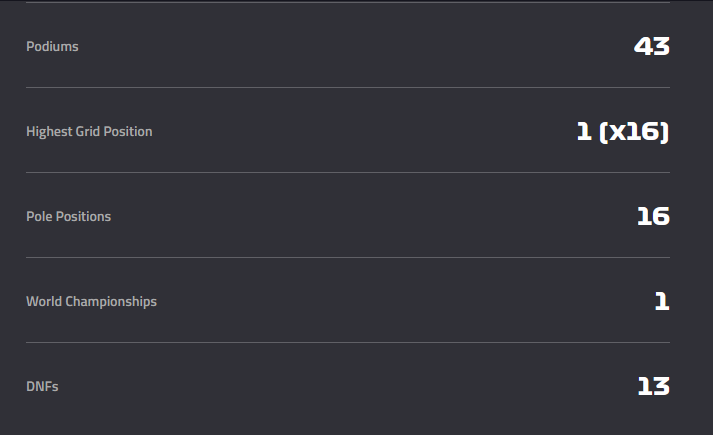713x435 pixels.
Task: Click the word Pole in the label
Action: pos(39,217)
